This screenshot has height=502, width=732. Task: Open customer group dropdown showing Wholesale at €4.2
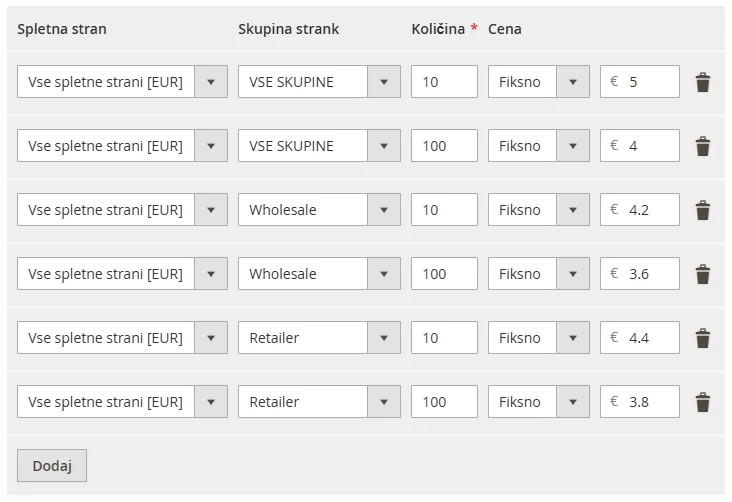319,210
